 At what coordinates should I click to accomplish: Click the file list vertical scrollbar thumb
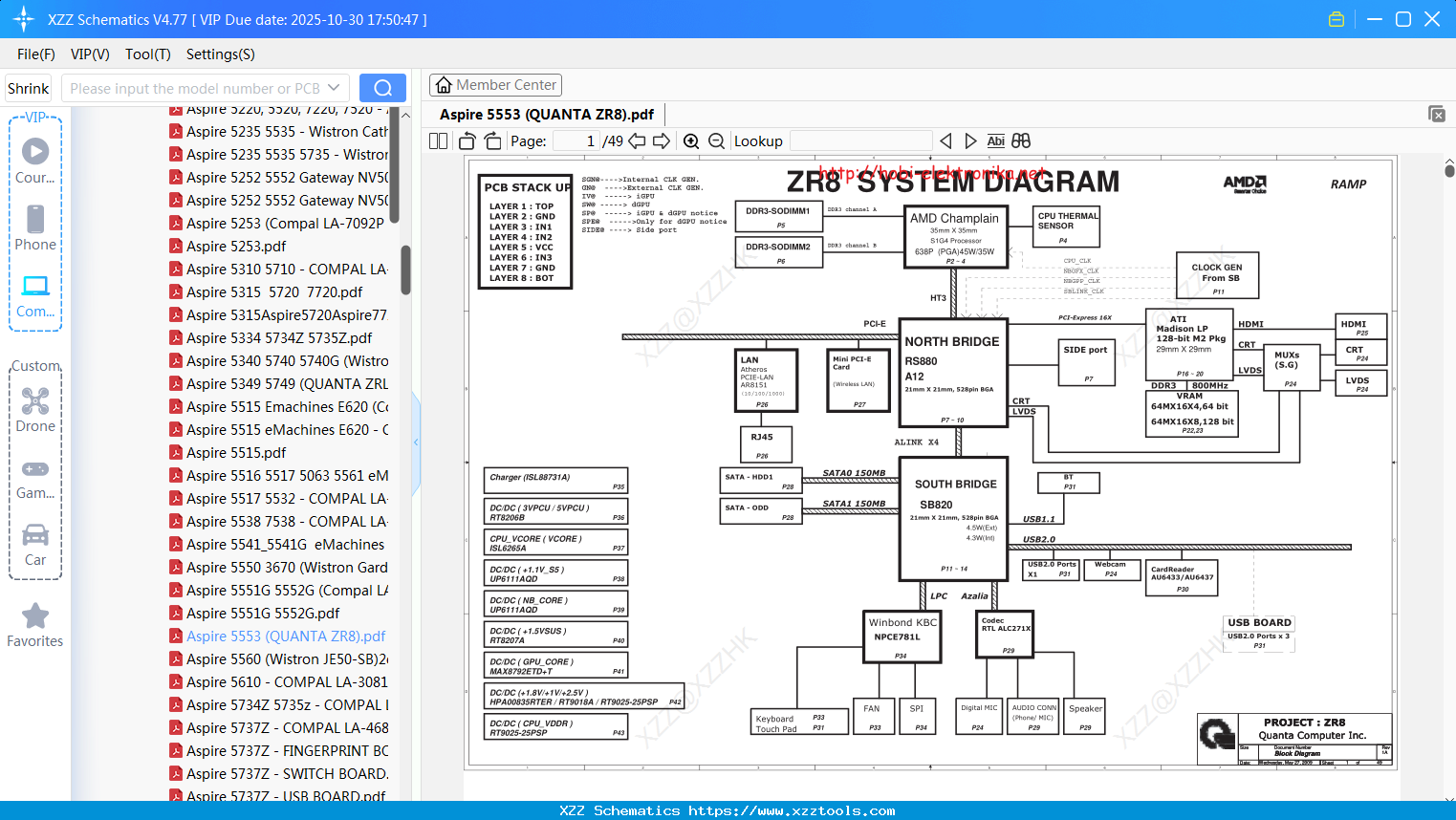405,270
